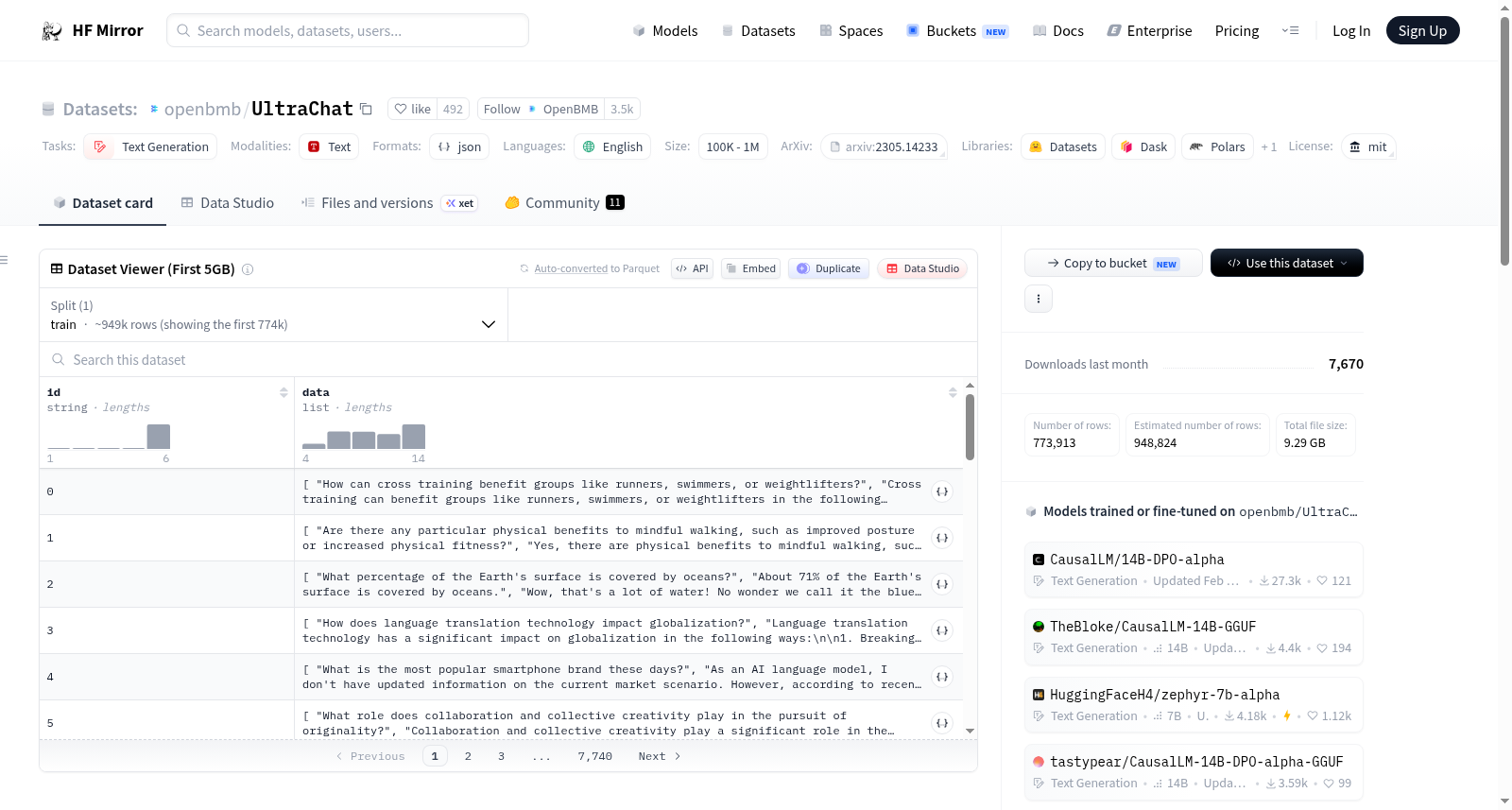Expand the more navigation options menu
The width and height of the screenshot is (1512, 810).
[x=1290, y=31]
